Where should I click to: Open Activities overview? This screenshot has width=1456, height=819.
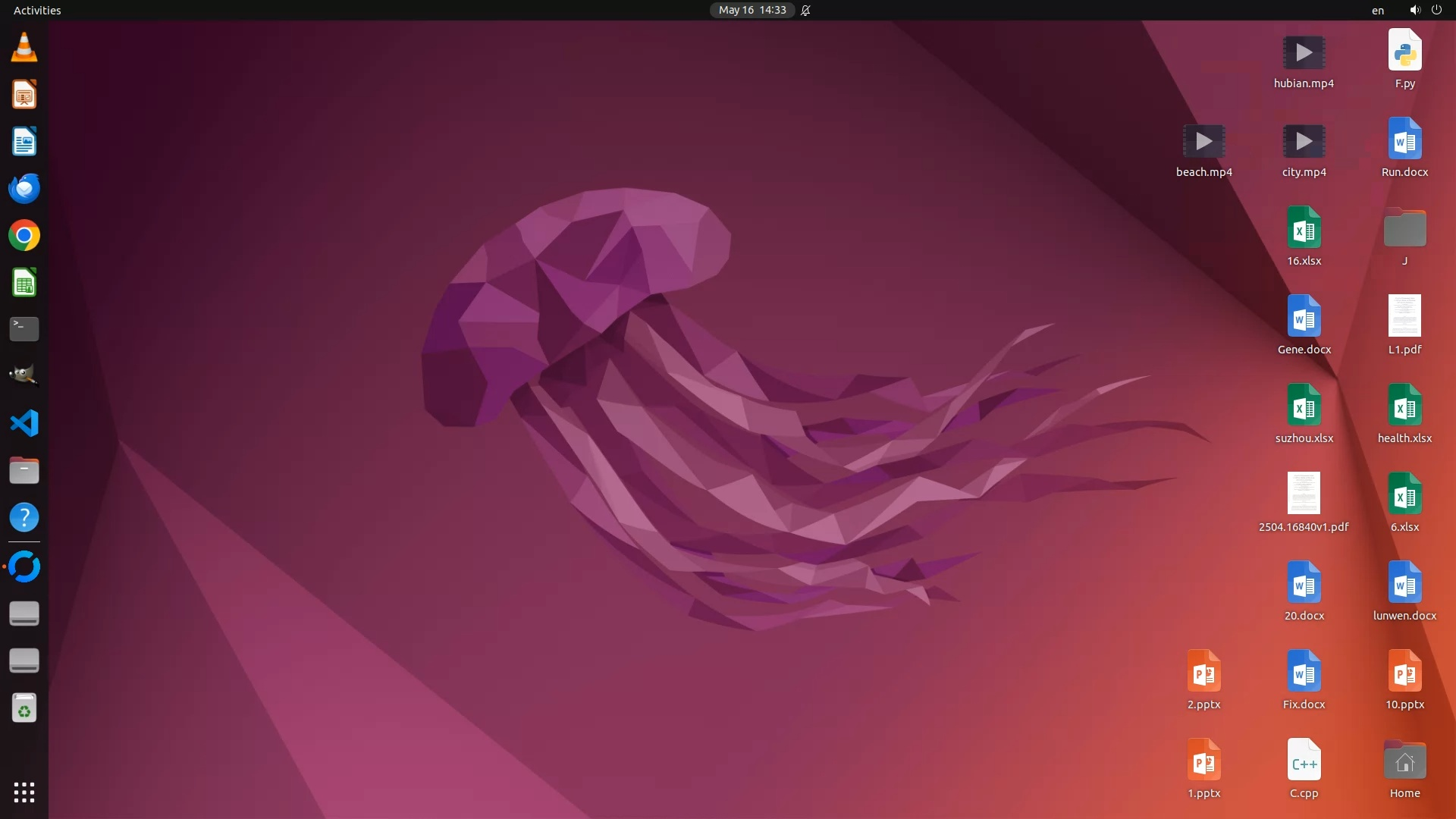37,10
